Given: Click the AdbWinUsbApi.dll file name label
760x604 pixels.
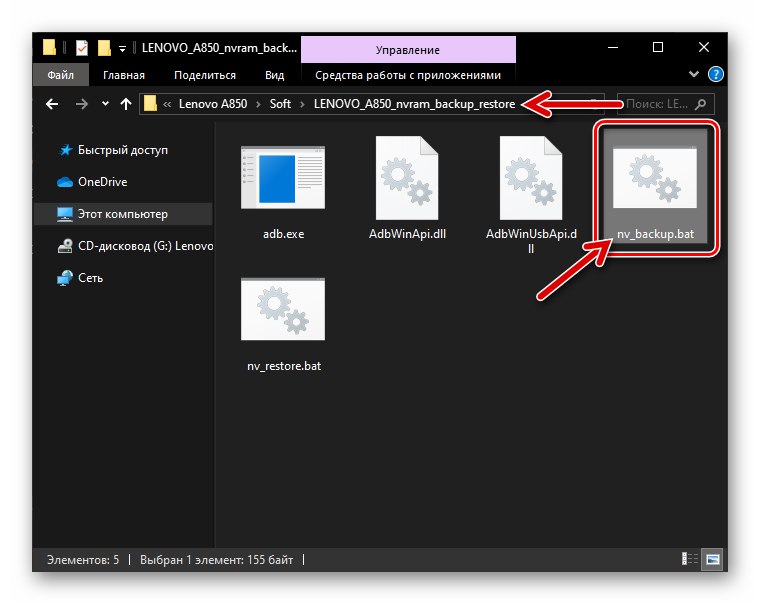Looking at the screenshot, I should (531, 241).
